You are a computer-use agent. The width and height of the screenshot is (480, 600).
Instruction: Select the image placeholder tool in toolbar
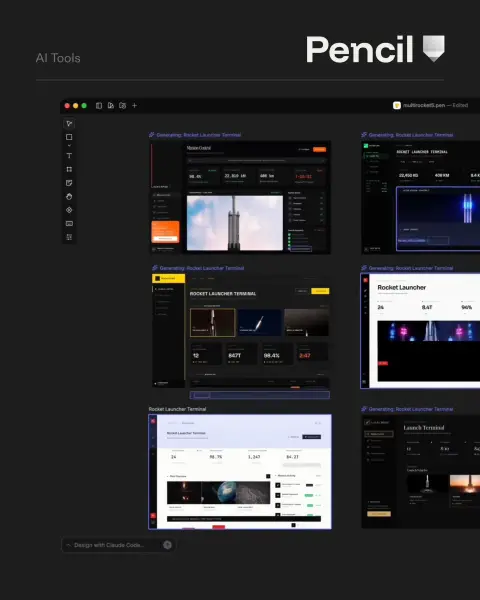click(69, 223)
